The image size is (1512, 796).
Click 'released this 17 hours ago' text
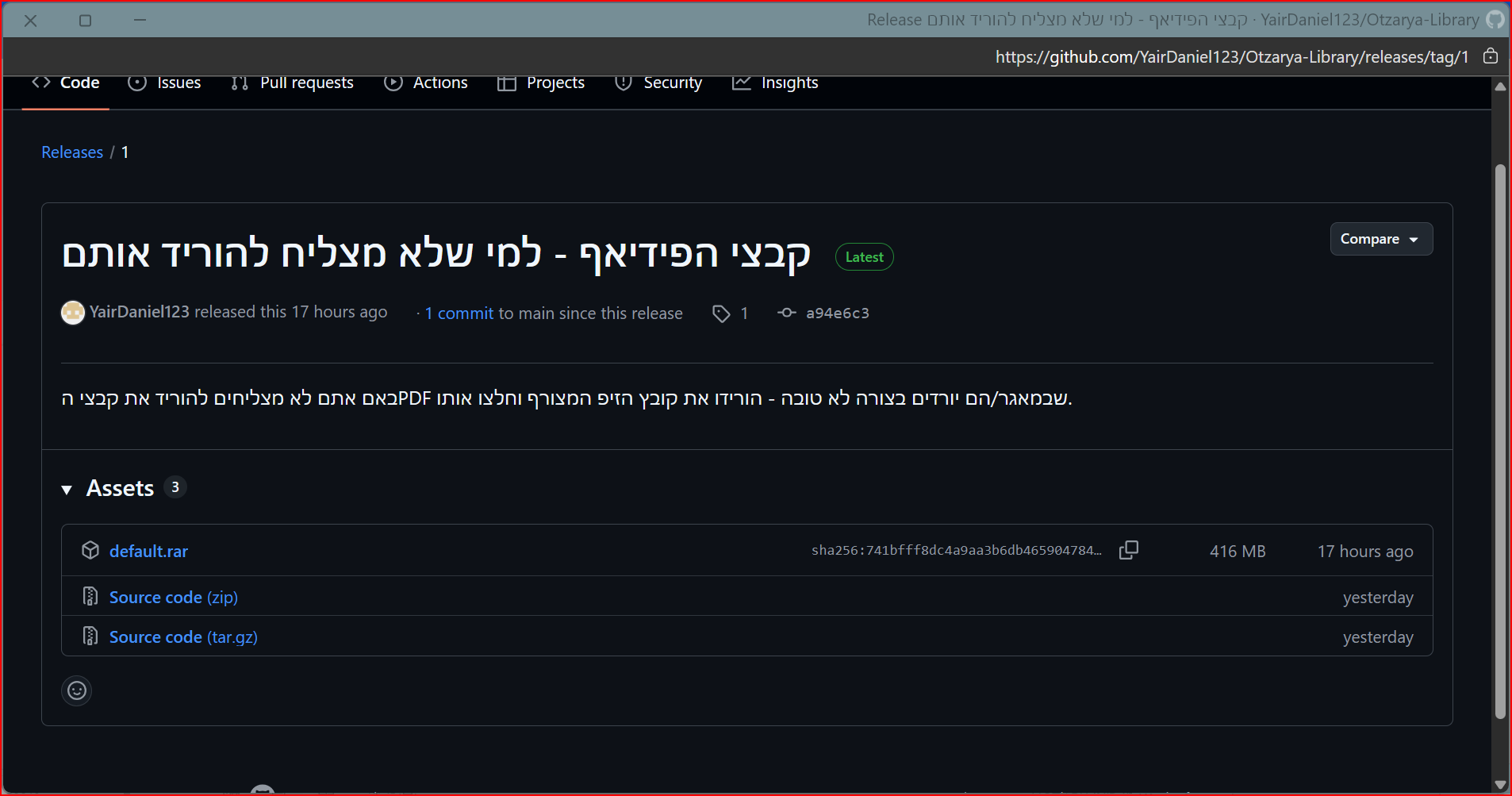coord(291,312)
